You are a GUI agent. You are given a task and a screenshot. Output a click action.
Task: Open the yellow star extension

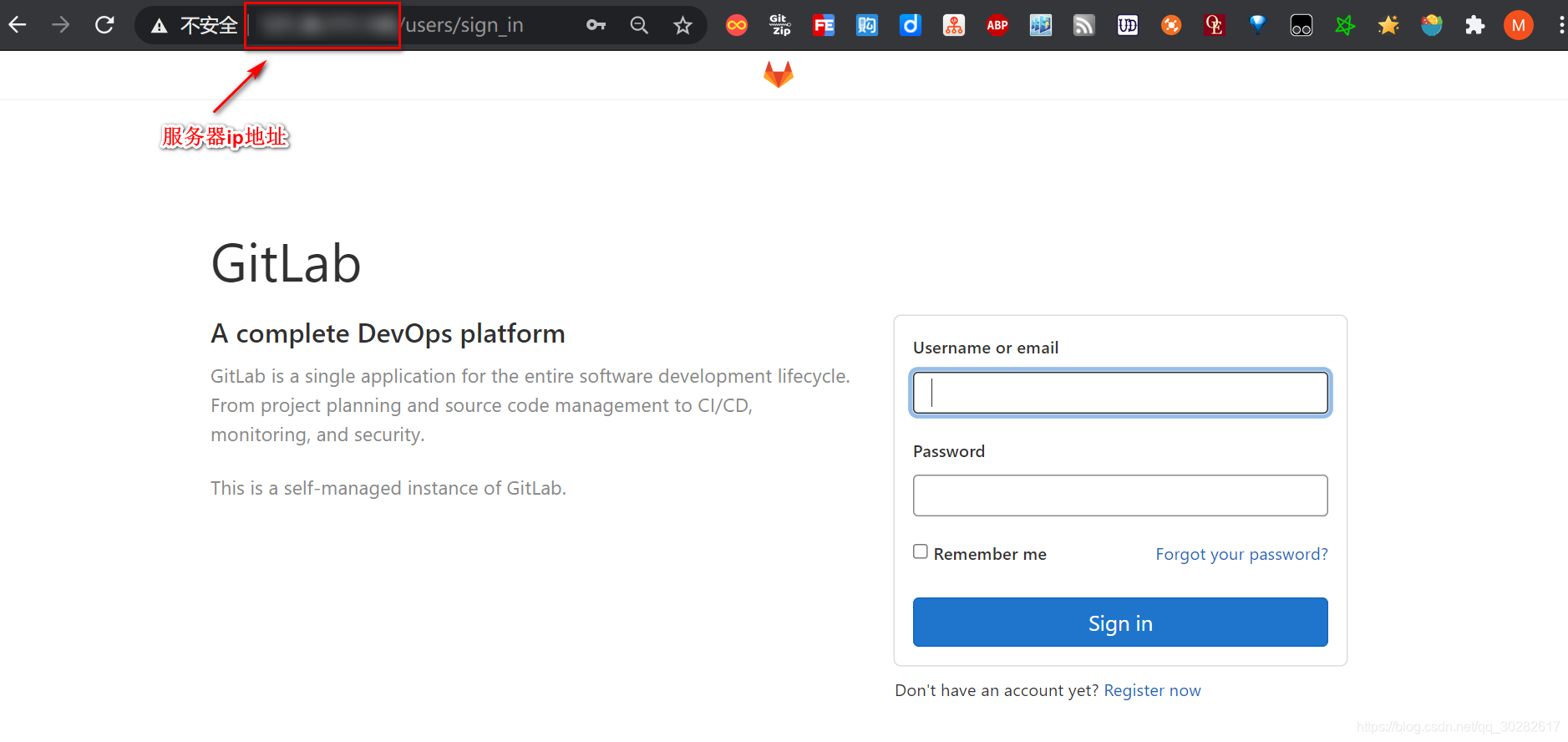pyautogui.click(x=1388, y=25)
